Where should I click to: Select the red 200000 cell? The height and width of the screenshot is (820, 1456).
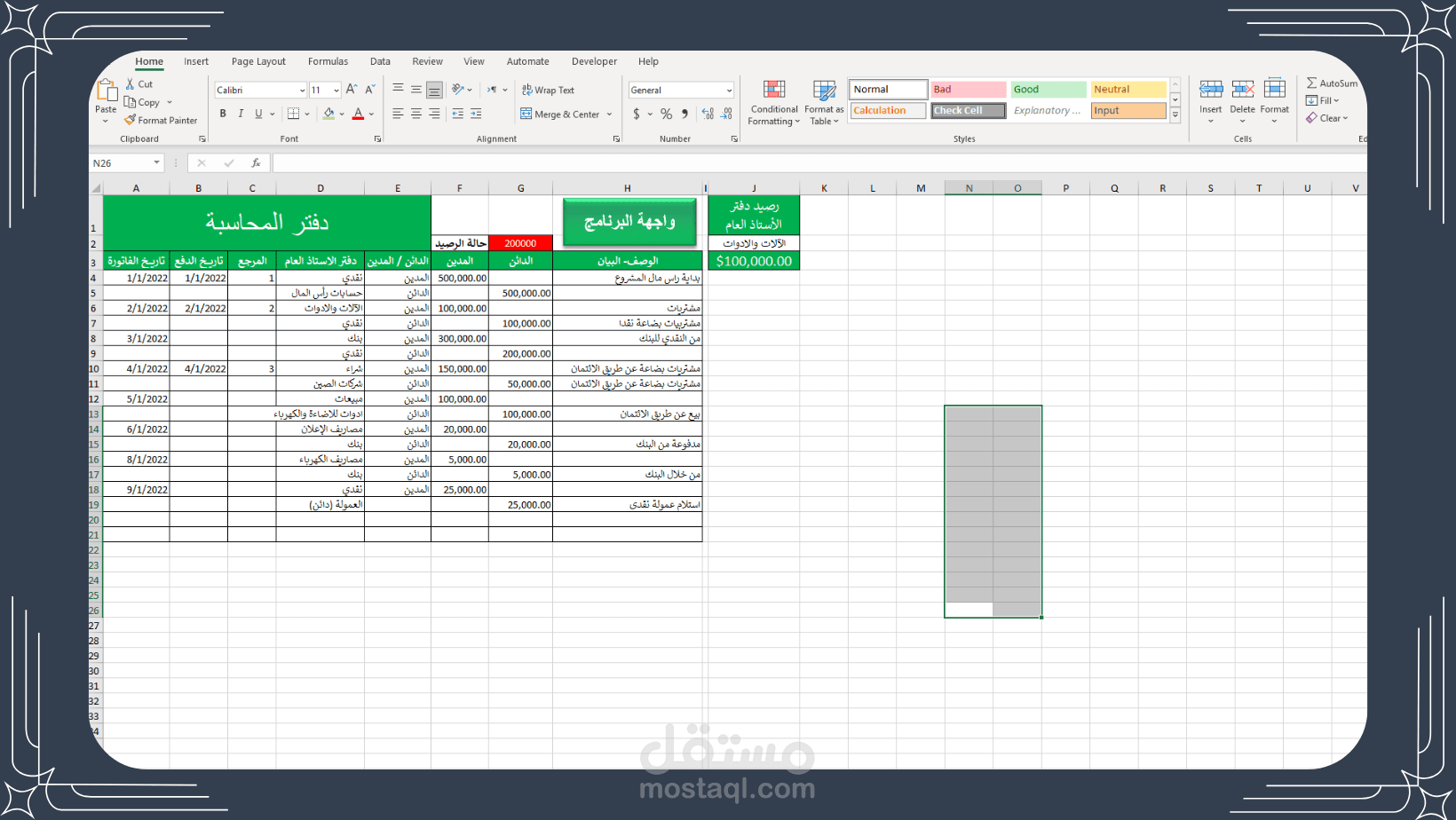point(520,243)
